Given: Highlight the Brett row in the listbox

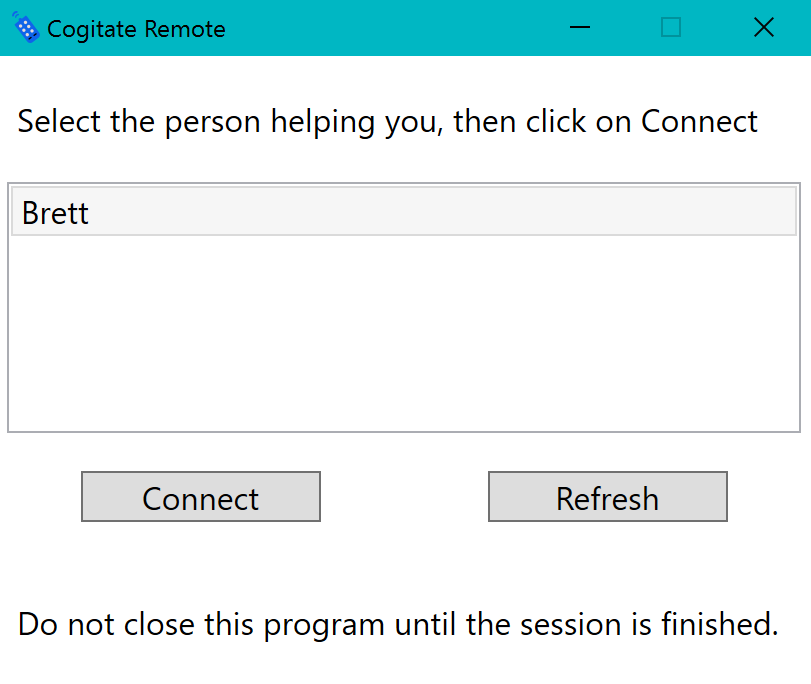Looking at the screenshot, I should point(404,212).
